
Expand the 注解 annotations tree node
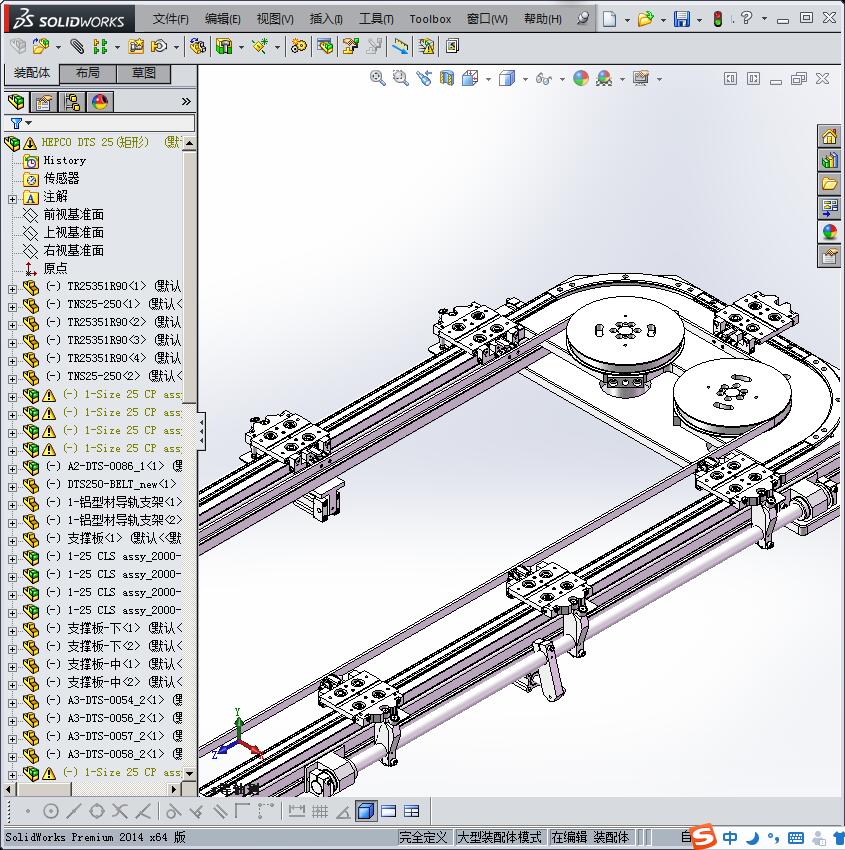pos(12,198)
